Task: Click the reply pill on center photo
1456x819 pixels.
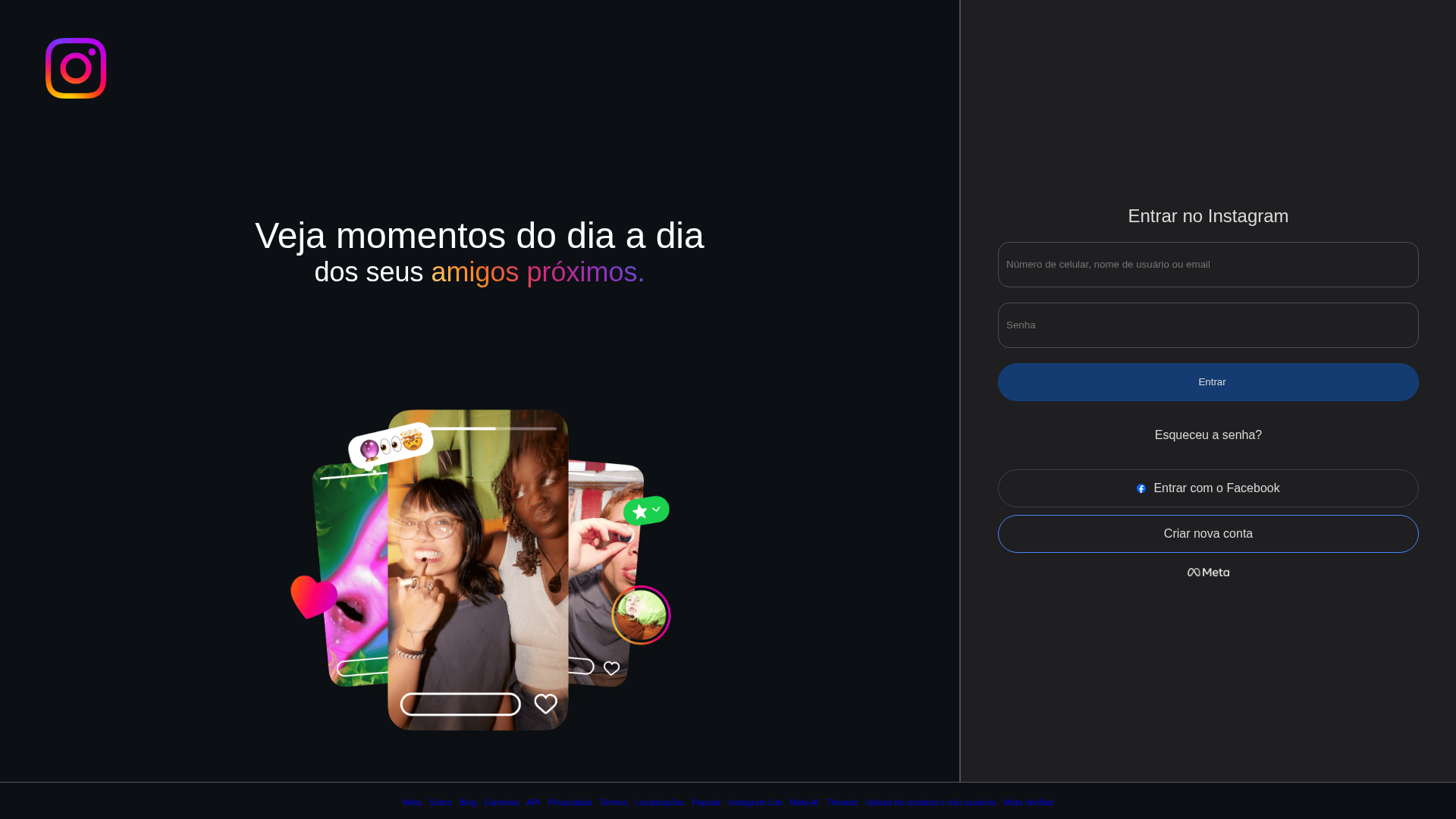Action: click(x=460, y=704)
